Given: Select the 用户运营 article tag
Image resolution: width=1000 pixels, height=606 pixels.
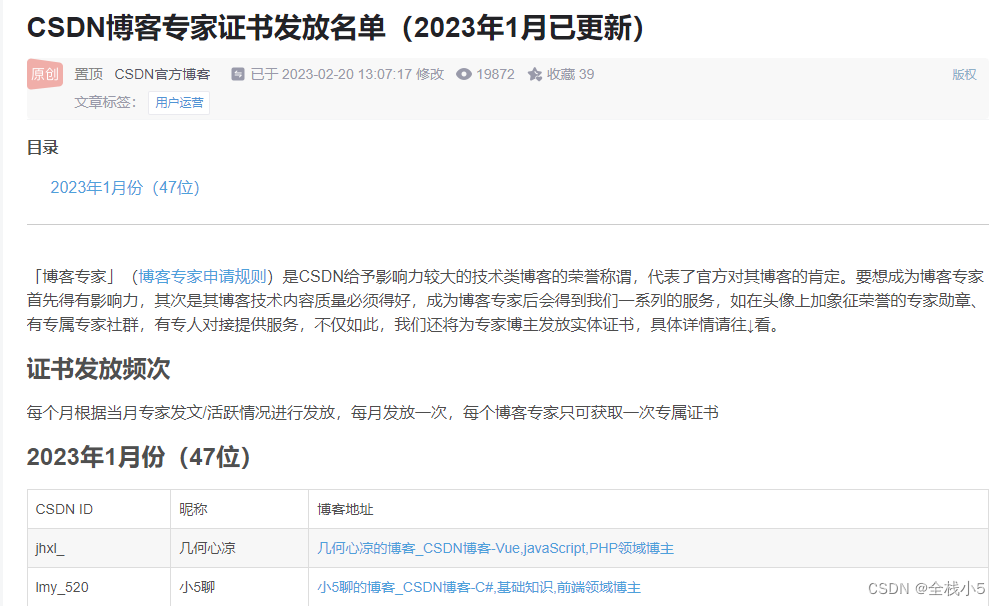Looking at the screenshot, I should (179, 103).
